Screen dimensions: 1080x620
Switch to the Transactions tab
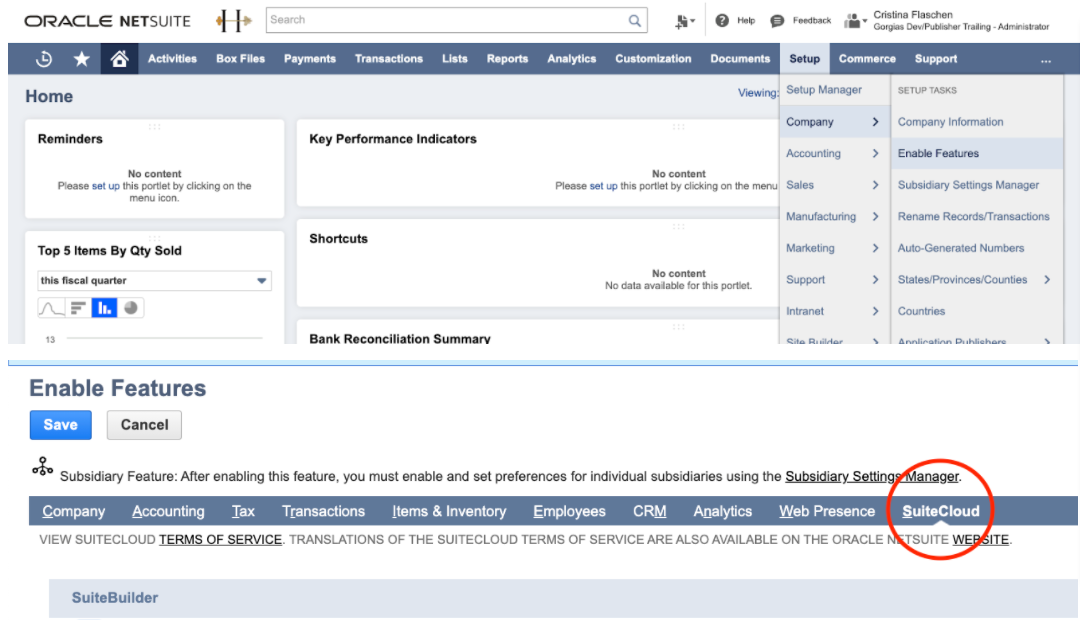click(x=324, y=511)
